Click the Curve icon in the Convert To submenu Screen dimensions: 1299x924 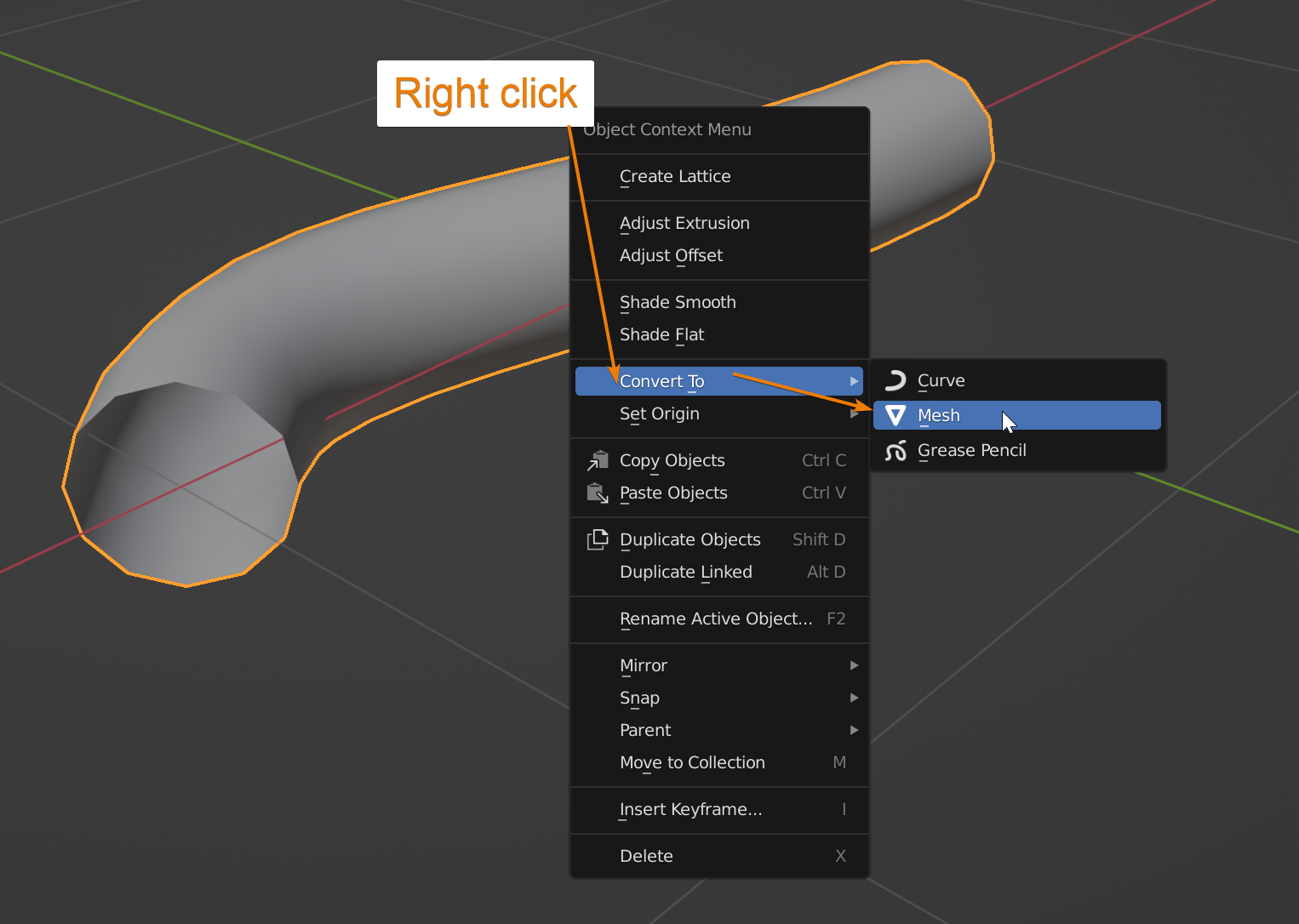(896, 380)
